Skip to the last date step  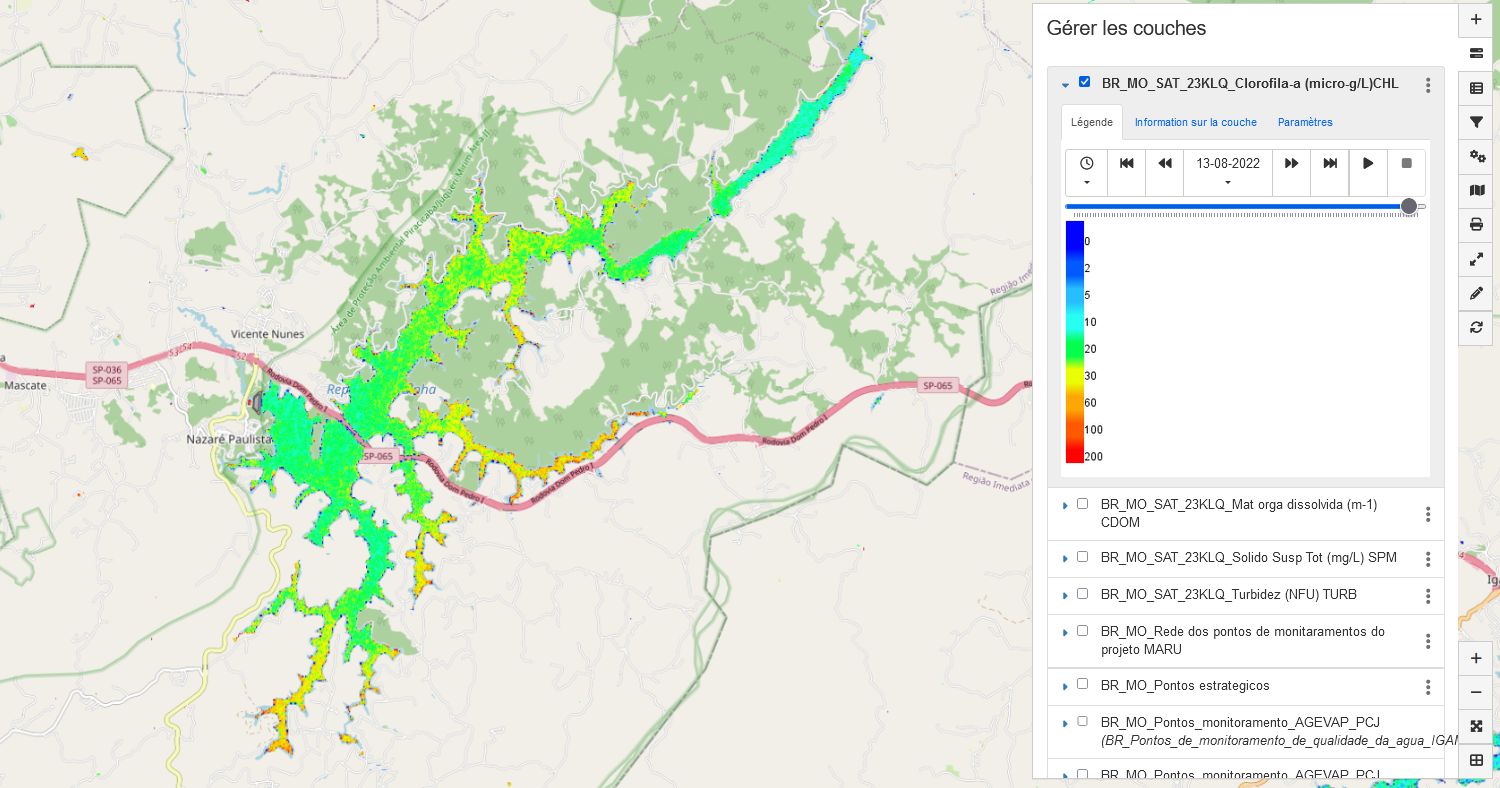coord(1330,163)
